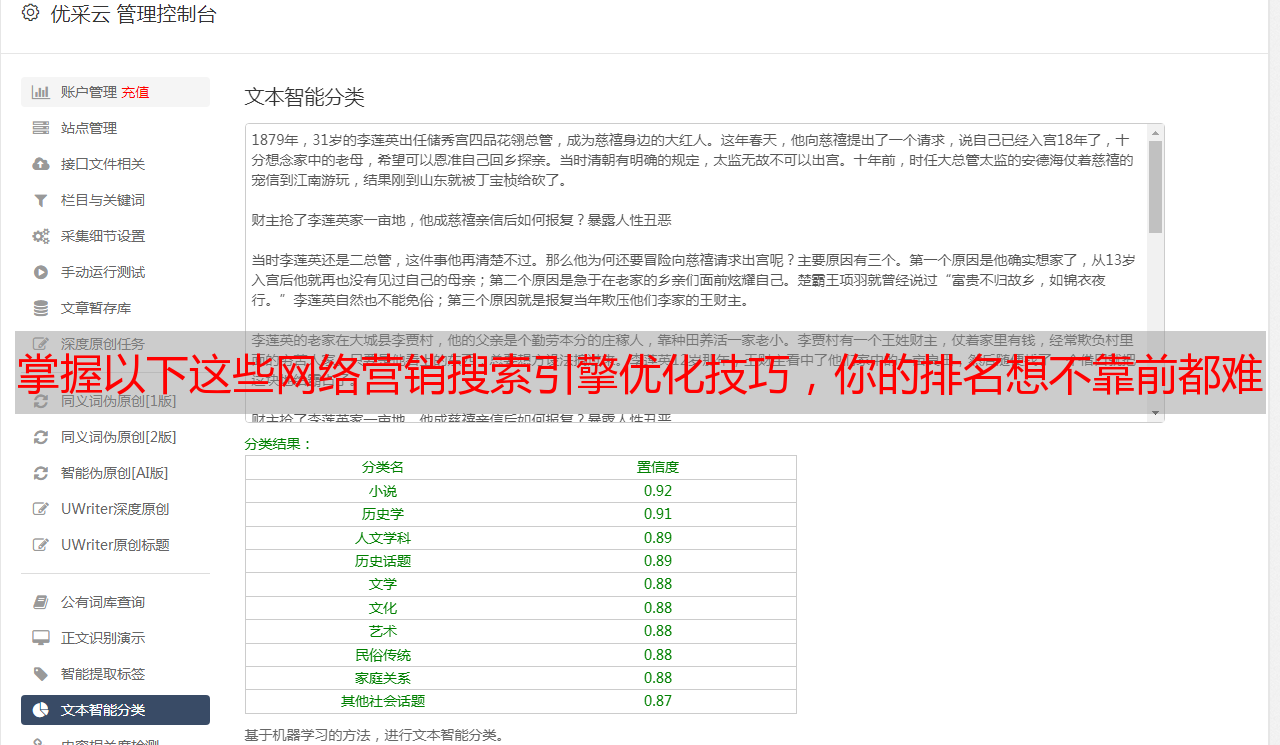
Task: Click the cogs icon for 采集细节设置
Action: click(41, 236)
